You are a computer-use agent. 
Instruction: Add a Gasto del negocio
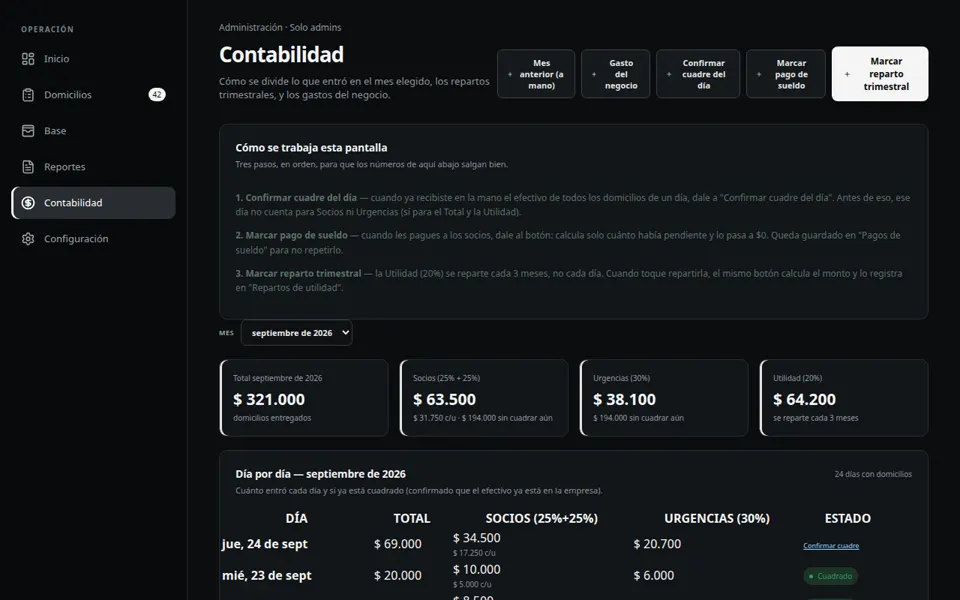pyautogui.click(x=615, y=74)
